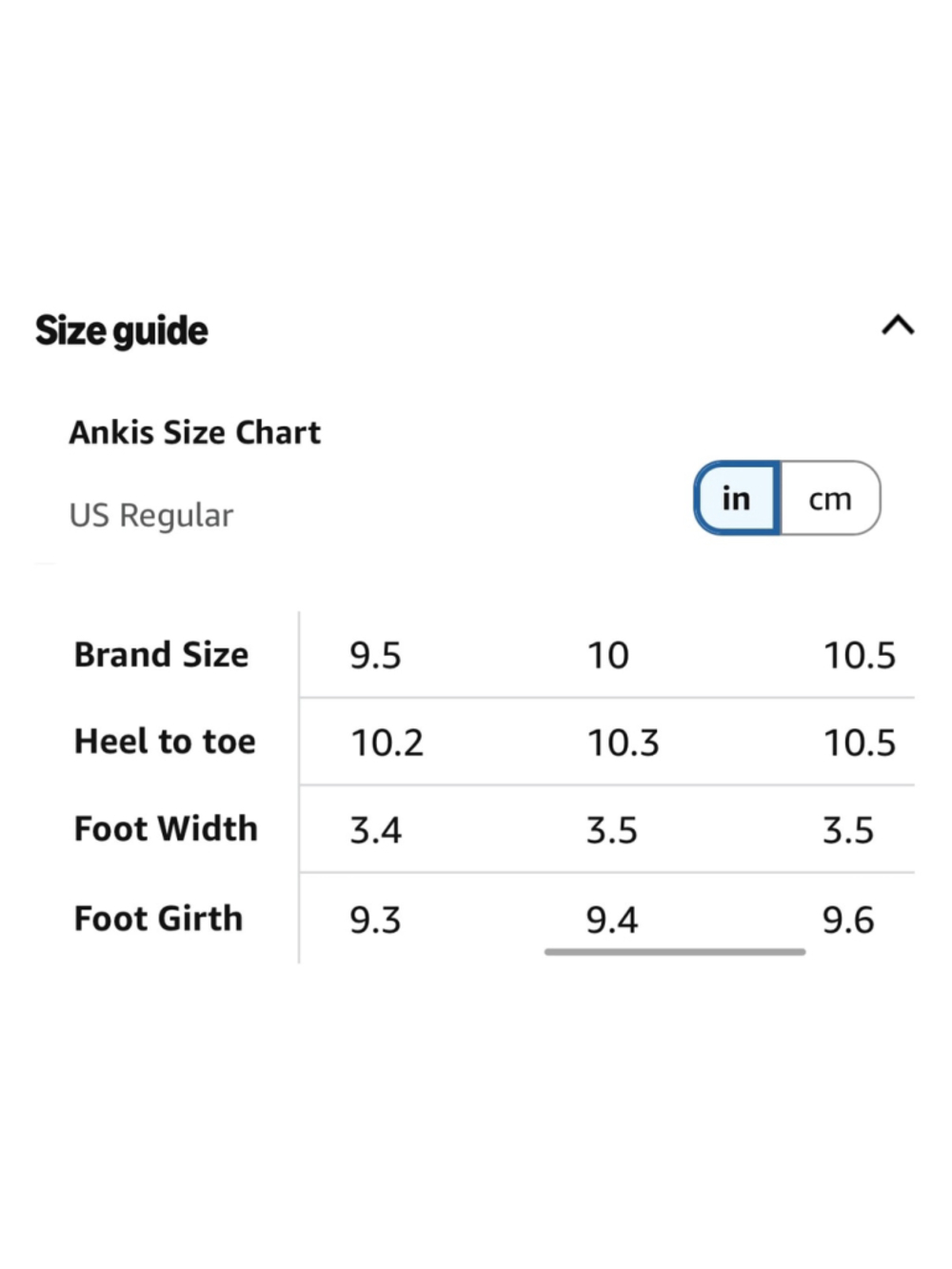Switch units to cm
Viewport: 952px width, 1269px height.
(830, 498)
